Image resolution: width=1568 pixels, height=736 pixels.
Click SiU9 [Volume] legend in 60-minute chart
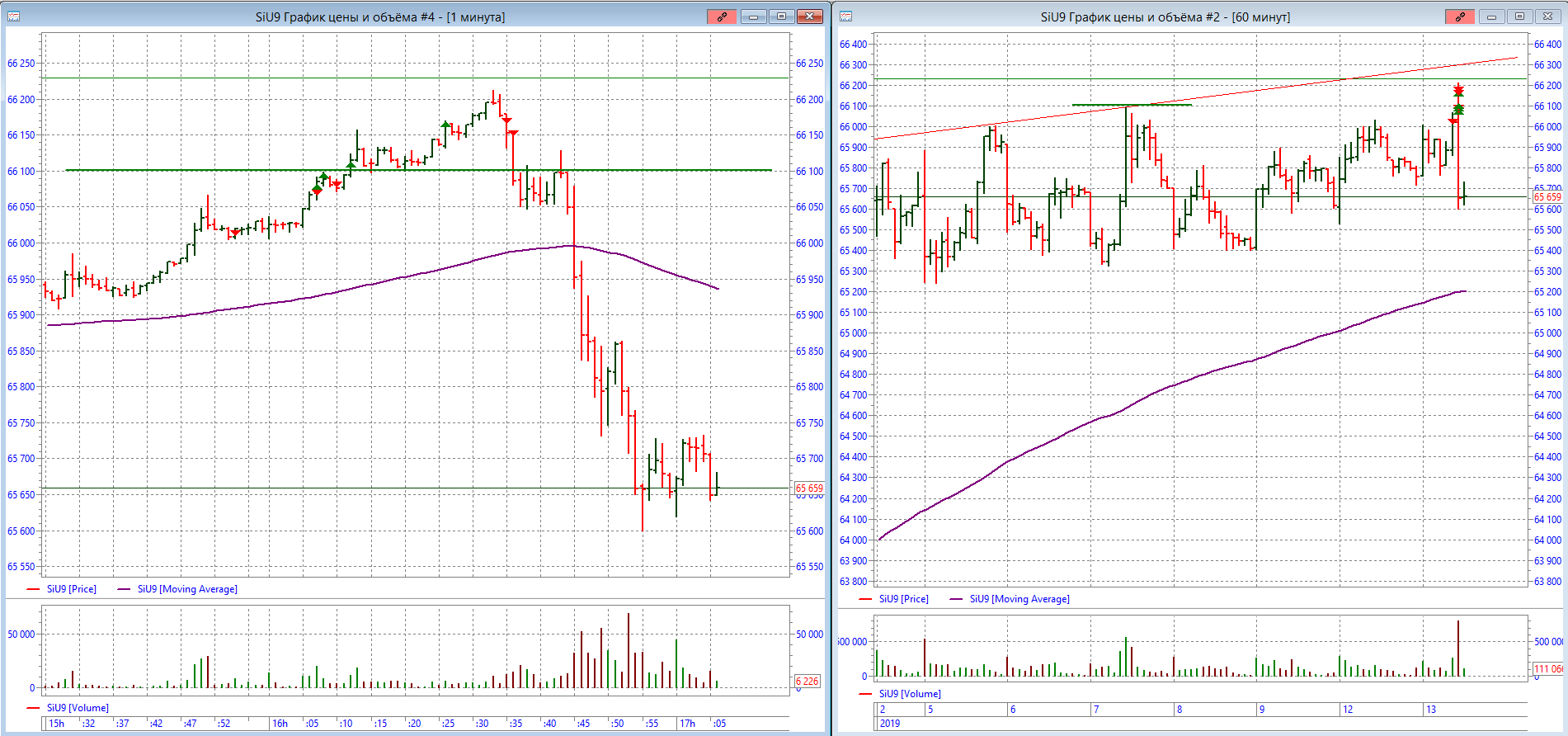pos(909,694)
